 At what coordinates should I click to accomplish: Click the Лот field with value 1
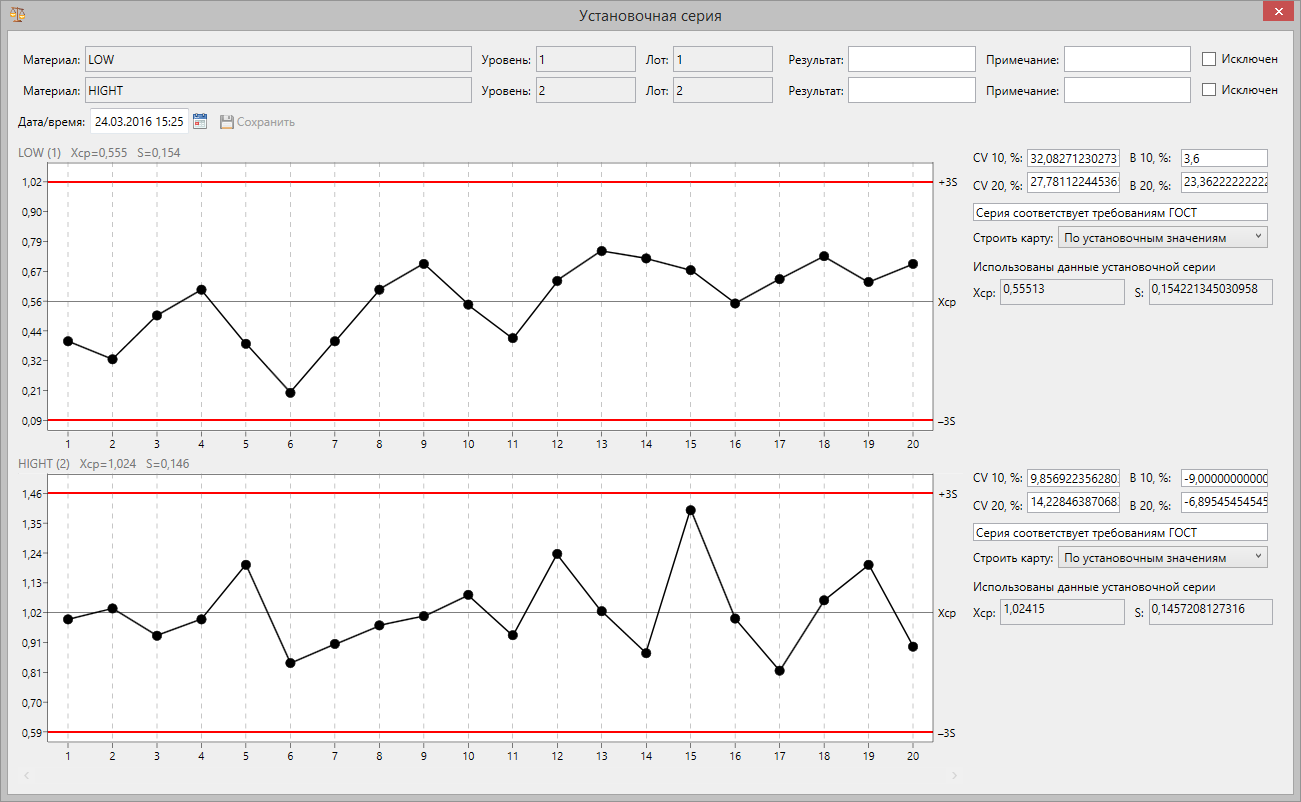722,59
